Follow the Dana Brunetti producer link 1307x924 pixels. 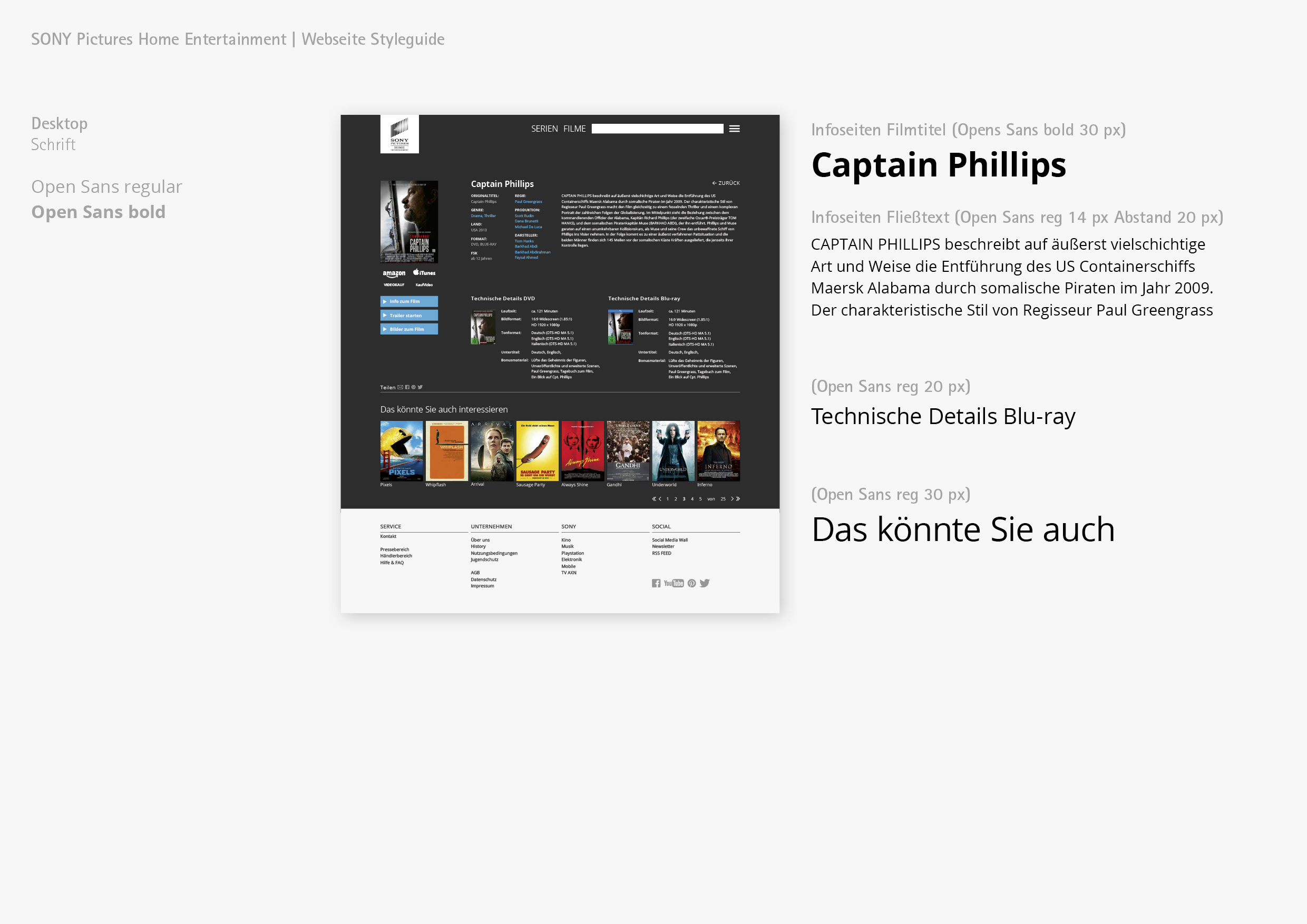coord(526,221)
